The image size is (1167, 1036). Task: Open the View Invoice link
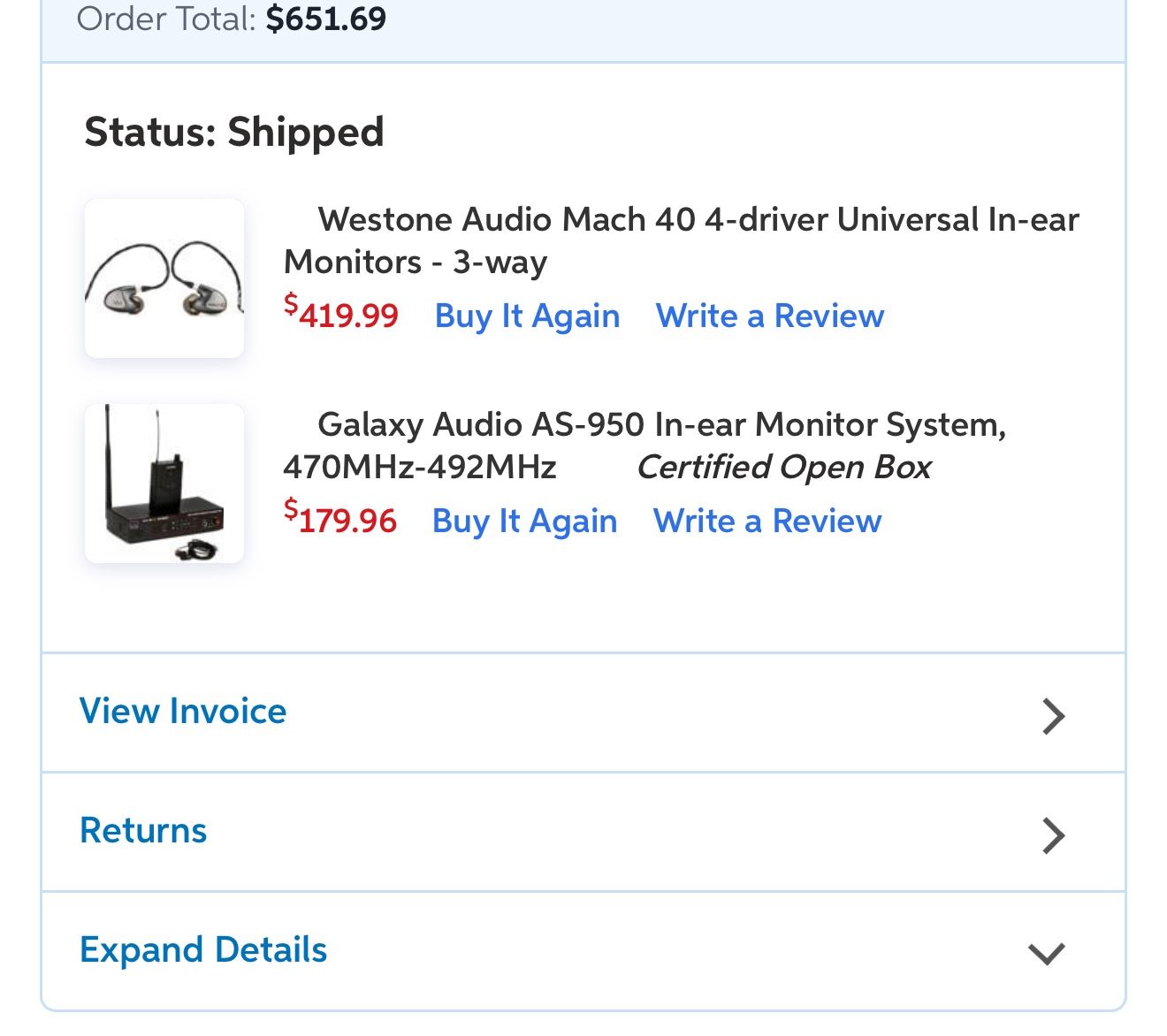[183, 711]
